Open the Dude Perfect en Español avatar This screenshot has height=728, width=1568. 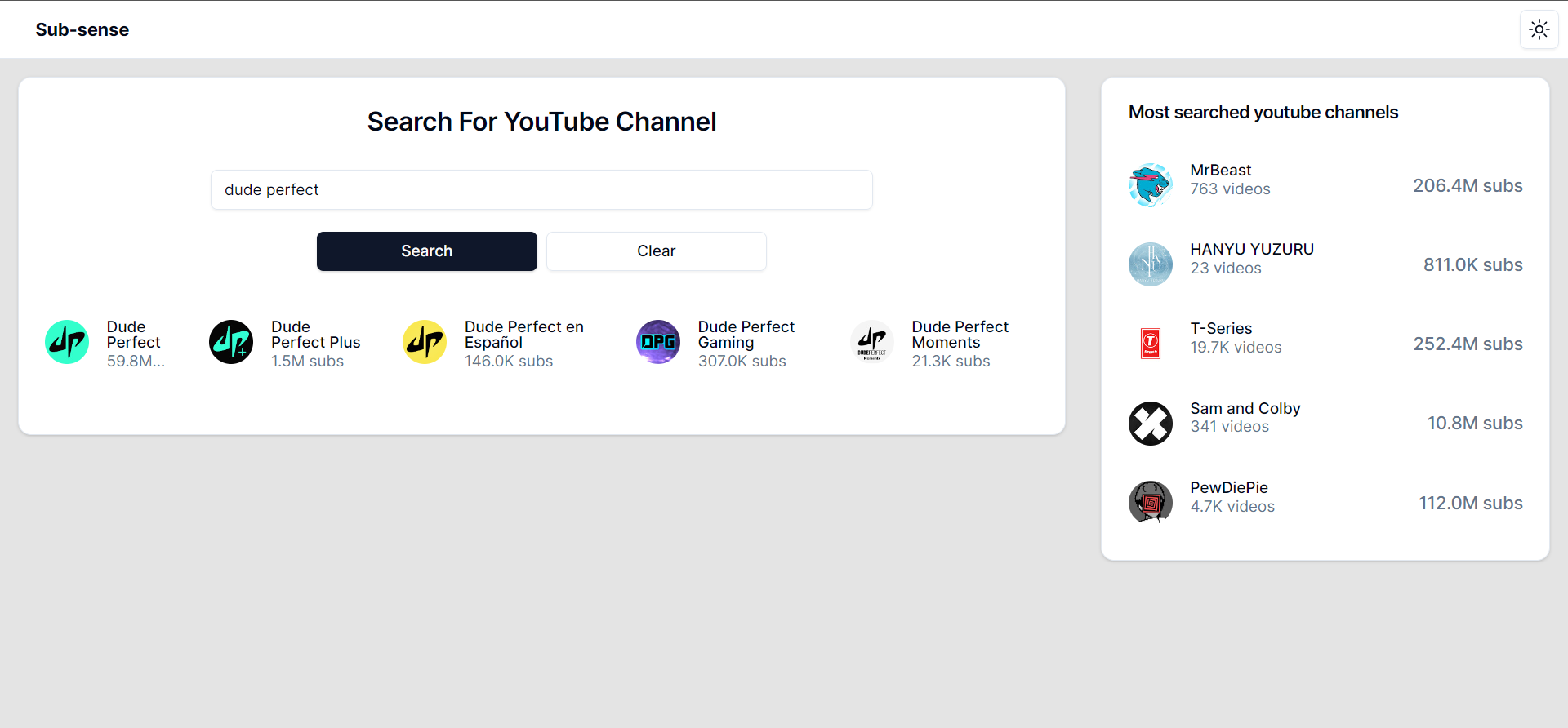tap(425, 342)
